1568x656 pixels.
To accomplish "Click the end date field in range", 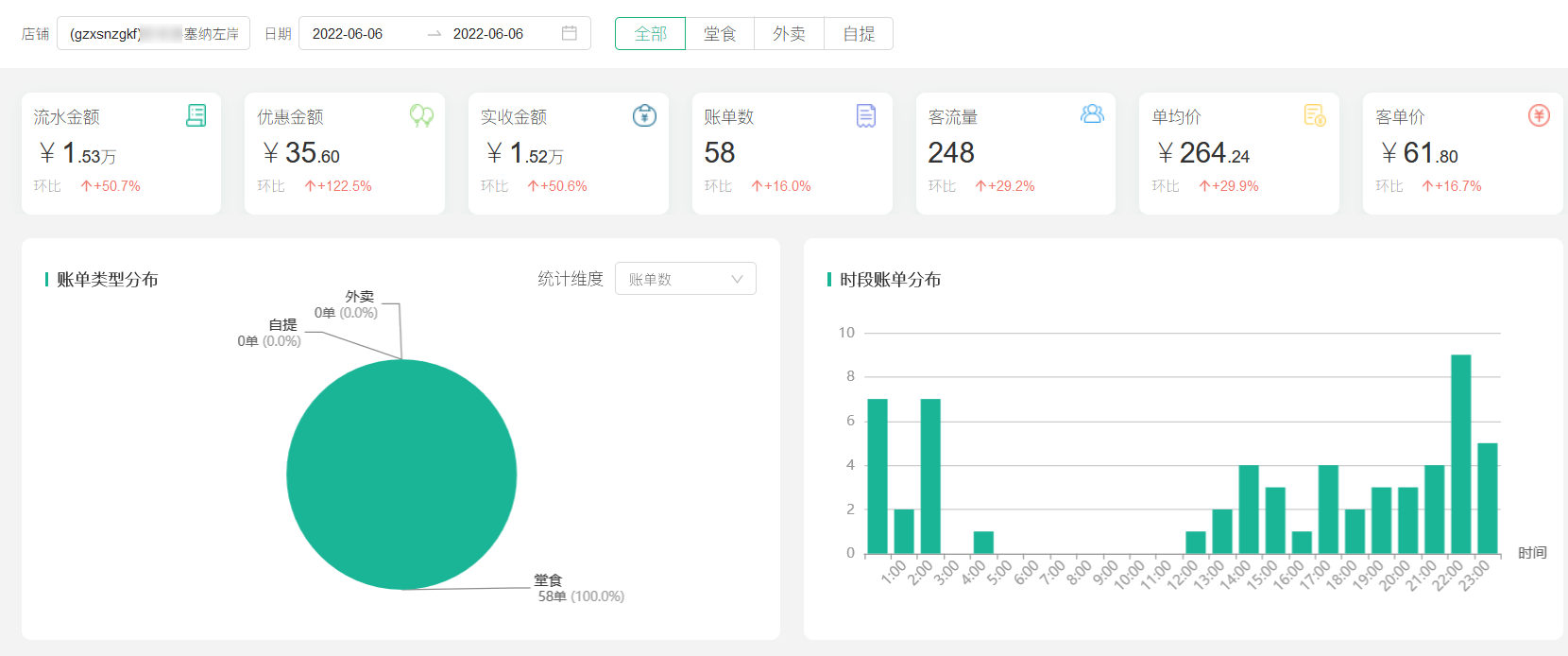I will pos(487,34).
